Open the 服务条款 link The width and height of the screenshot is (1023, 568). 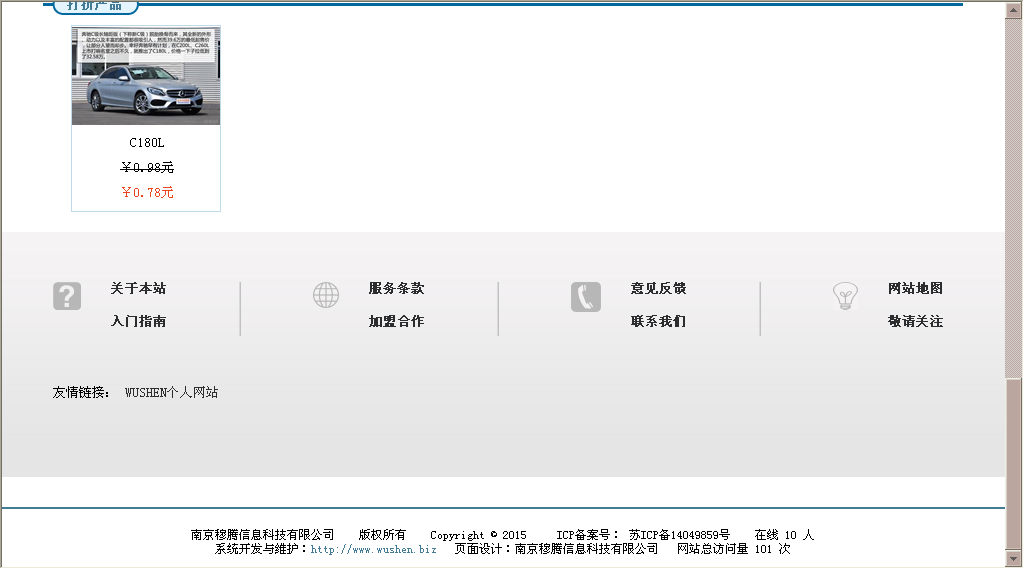[396, 289]
